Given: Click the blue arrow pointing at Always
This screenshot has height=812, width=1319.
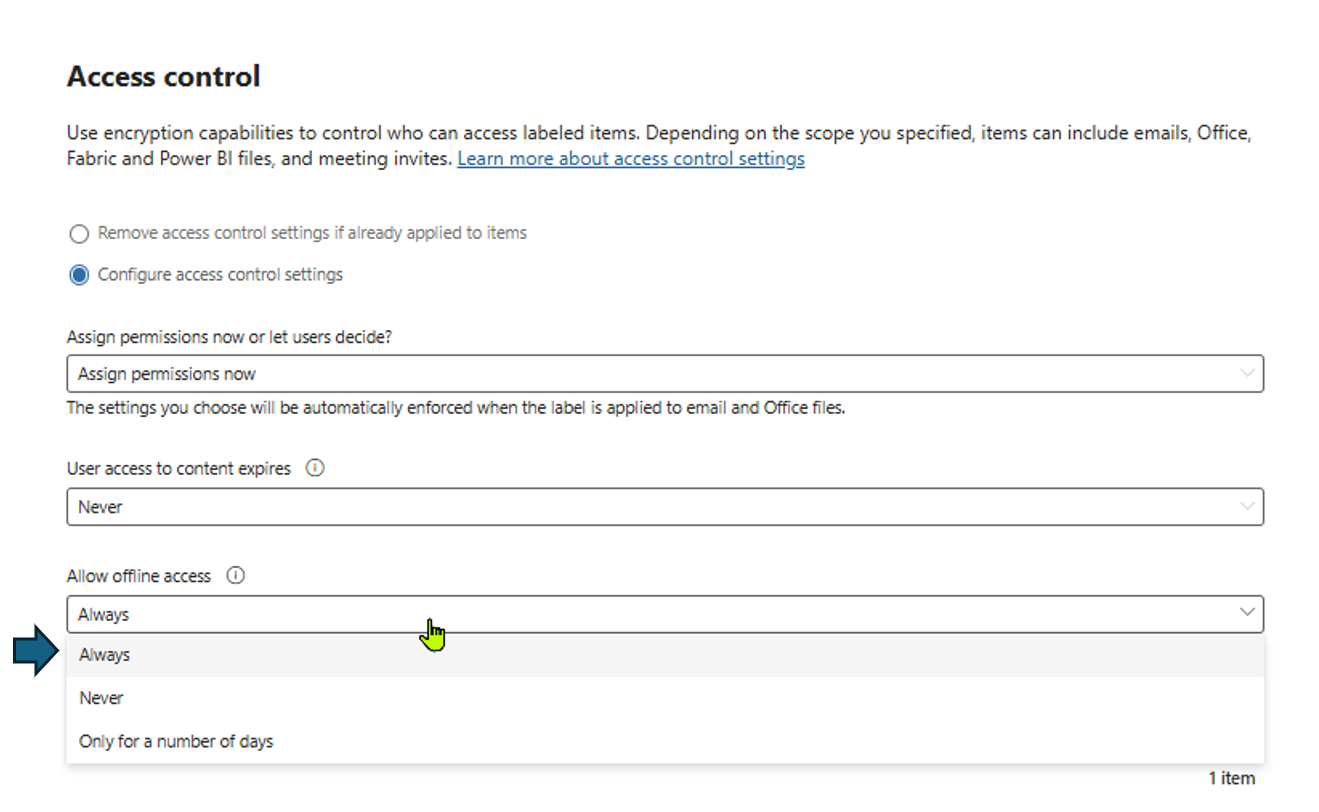Looking at the screenshot, I should 37,651.
